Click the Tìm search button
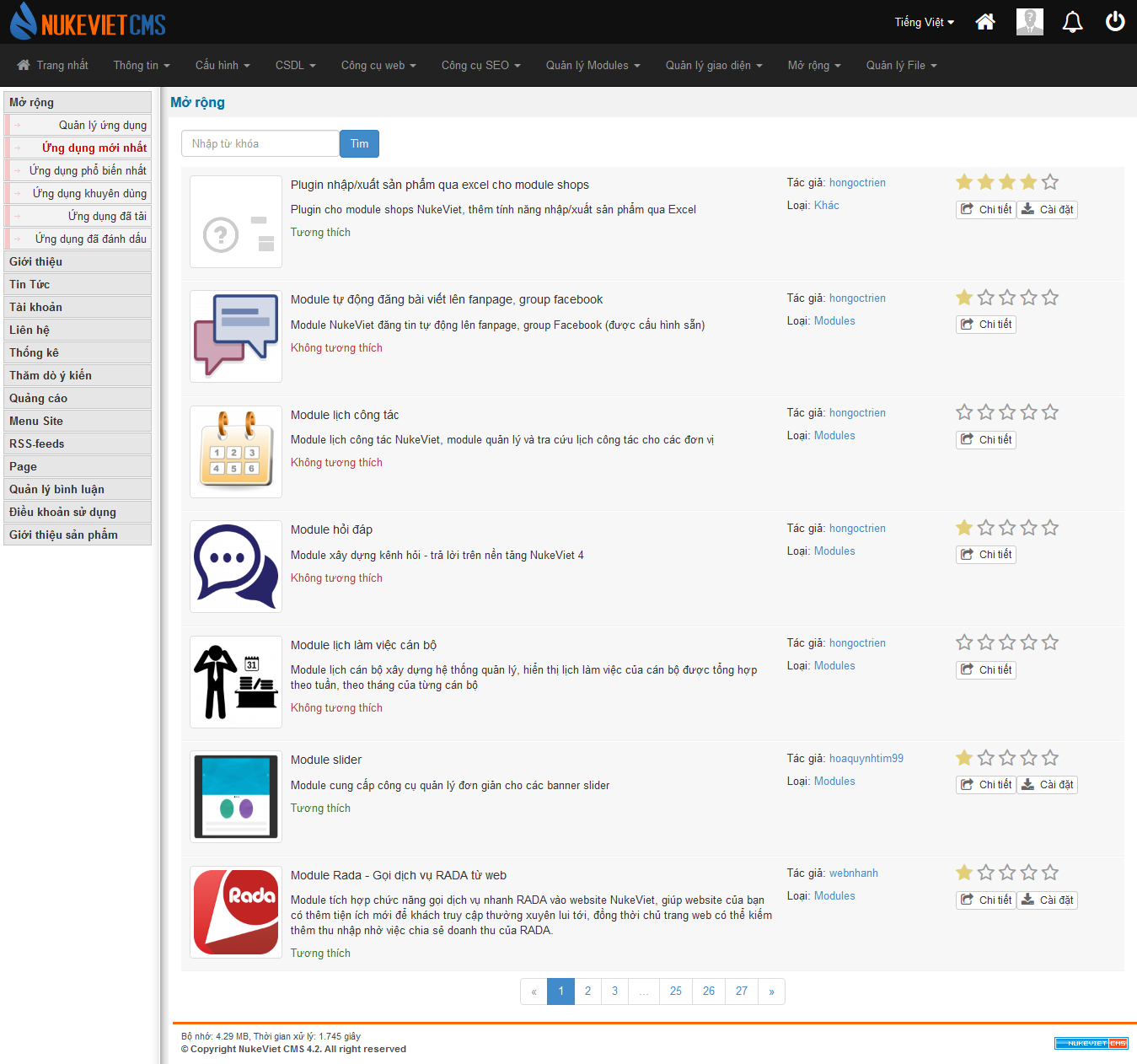Image resolution: width=1137 pixels, height=1064 pixels. 360,143
